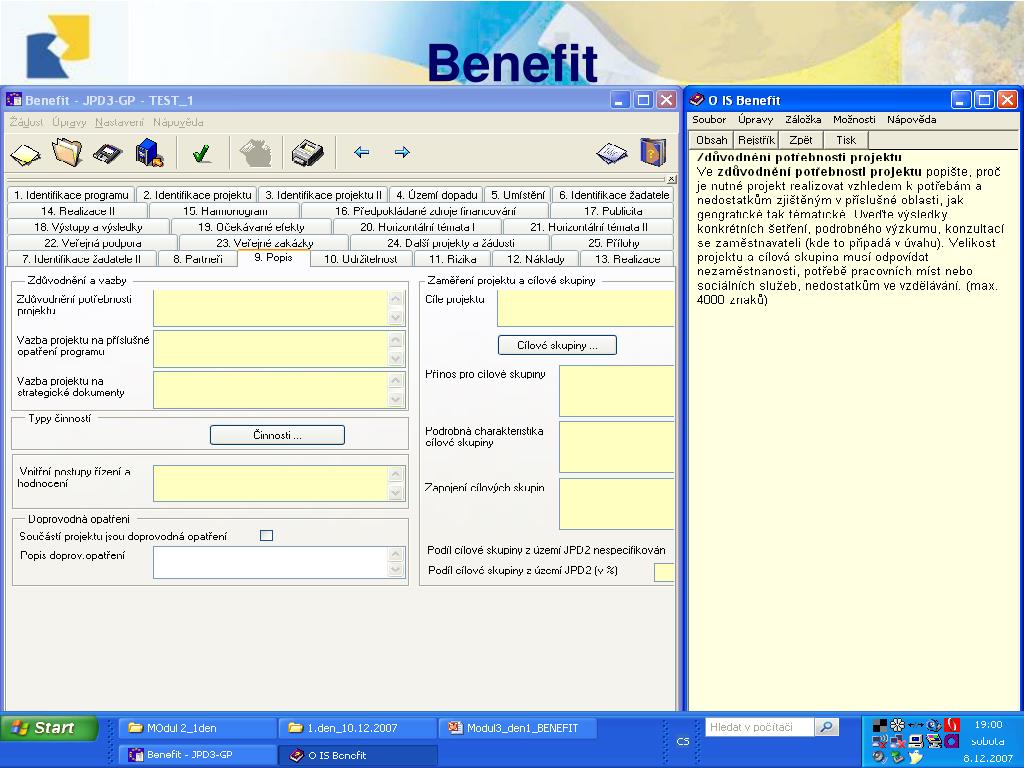Viewport: 1024px width, 768px height.
Task: Open the Možnosti menu in help window
Action: (x=854, y=120)
